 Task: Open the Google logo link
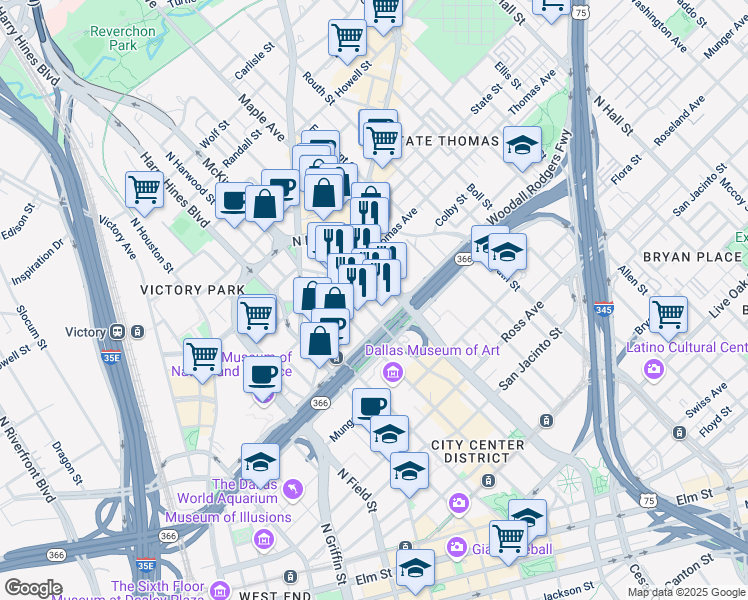33,588
